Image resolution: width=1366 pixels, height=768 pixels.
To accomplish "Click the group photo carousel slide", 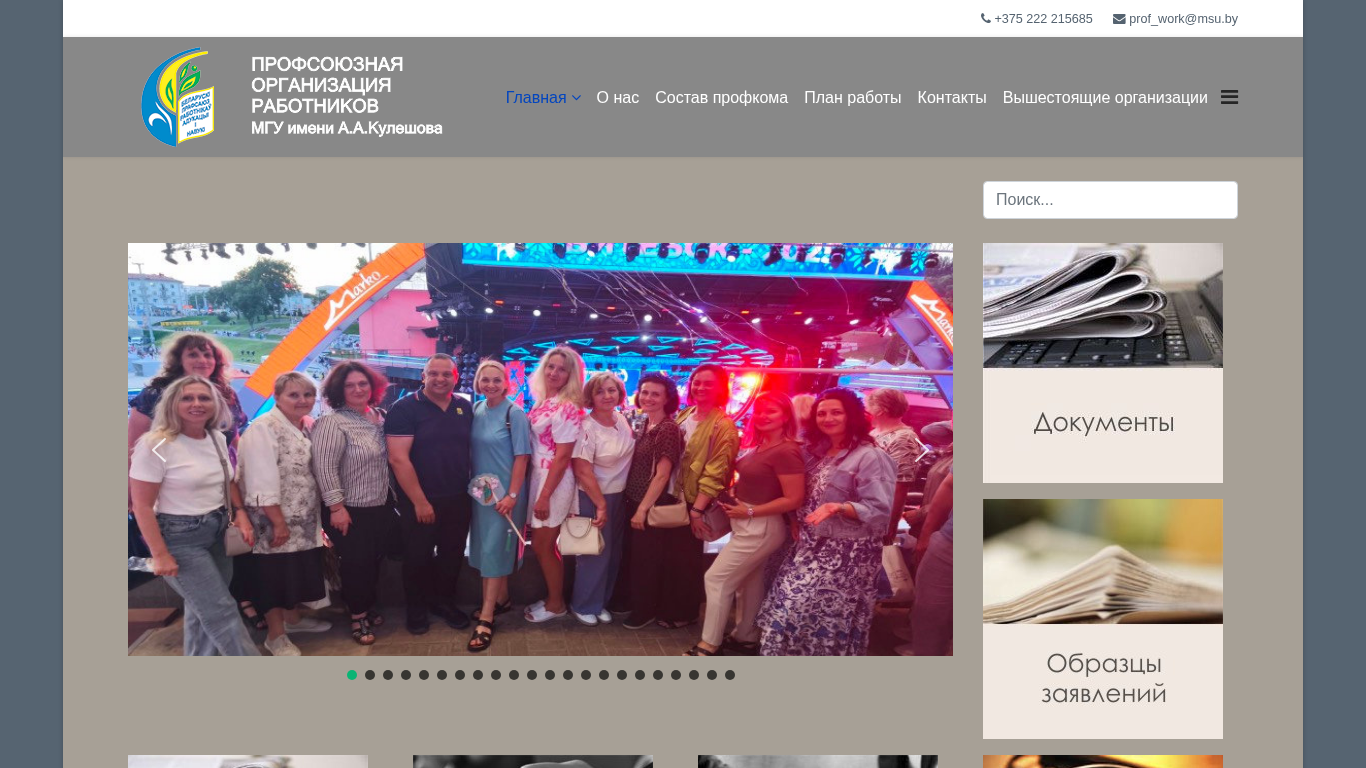I will click(540, 449).
